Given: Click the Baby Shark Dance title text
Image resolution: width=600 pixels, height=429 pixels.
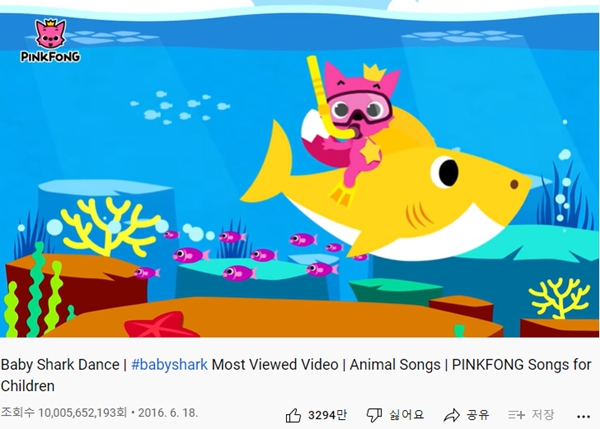Looking at the screenshot, I should tap(60, 365).
